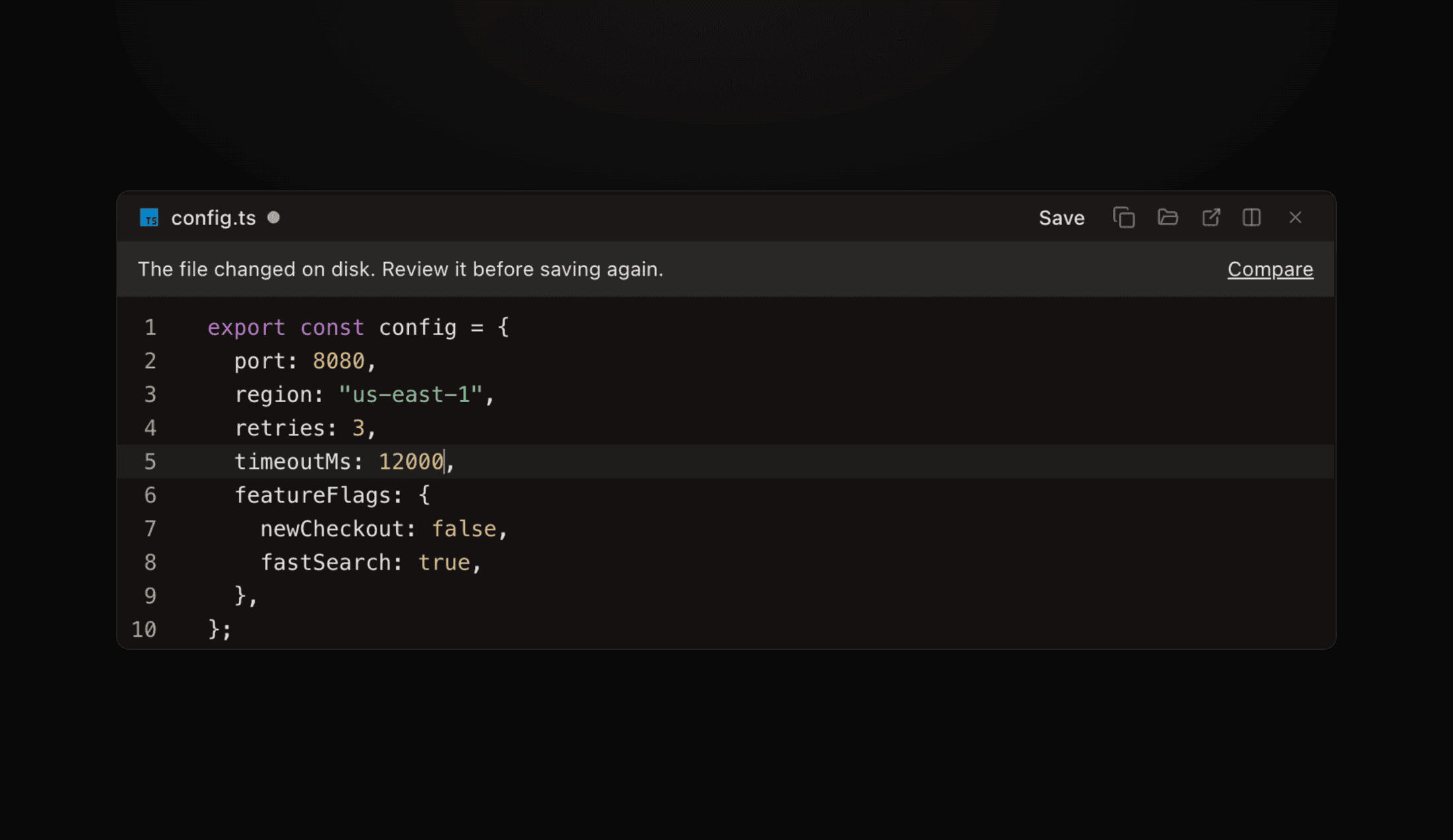Click the copy file contents icon
This screenshot has width=1453, height=840.
pyautogui.click(x=1123, y=217)
